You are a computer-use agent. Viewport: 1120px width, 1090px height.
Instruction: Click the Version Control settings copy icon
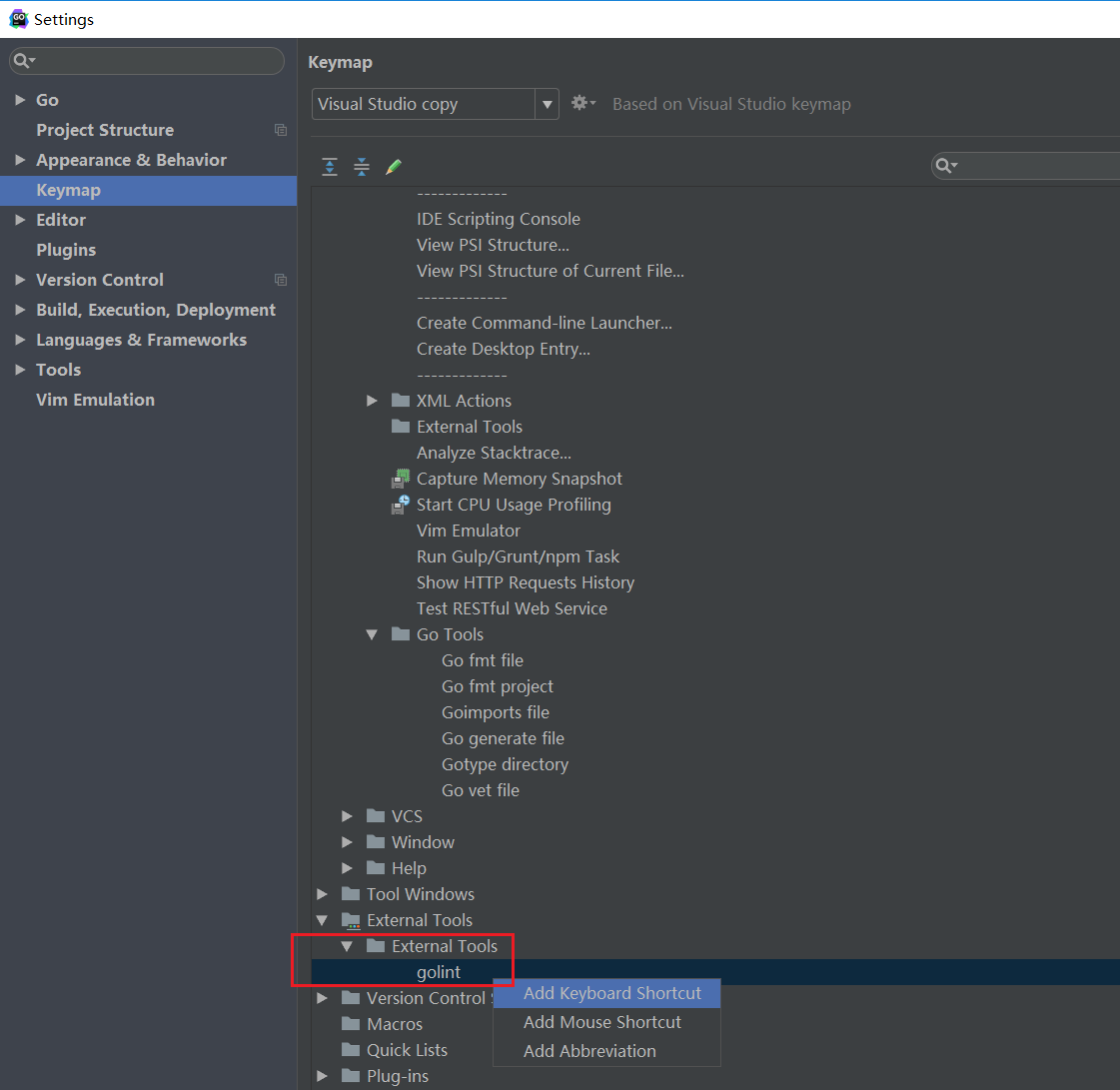(x=281, y=280)
